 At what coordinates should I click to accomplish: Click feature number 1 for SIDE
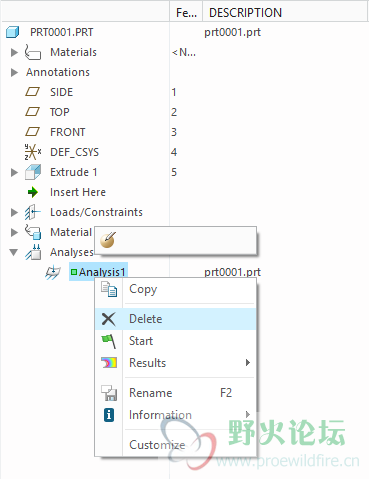point(174,92)
